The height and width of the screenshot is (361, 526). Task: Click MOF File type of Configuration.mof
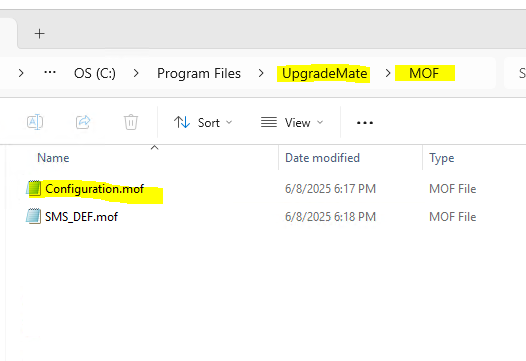pyautogui.click(x=453, y=189)
